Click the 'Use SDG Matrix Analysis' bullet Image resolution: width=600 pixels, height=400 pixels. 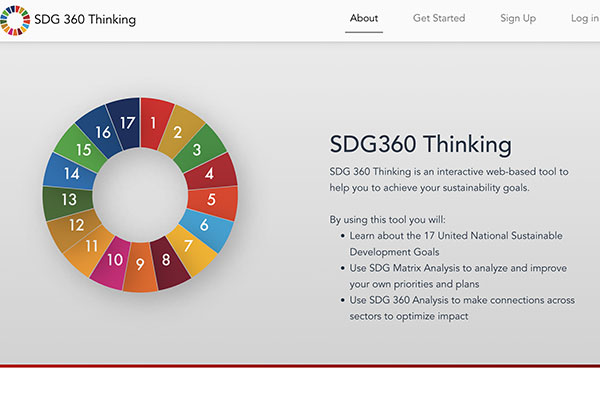[x=458, y=276]
